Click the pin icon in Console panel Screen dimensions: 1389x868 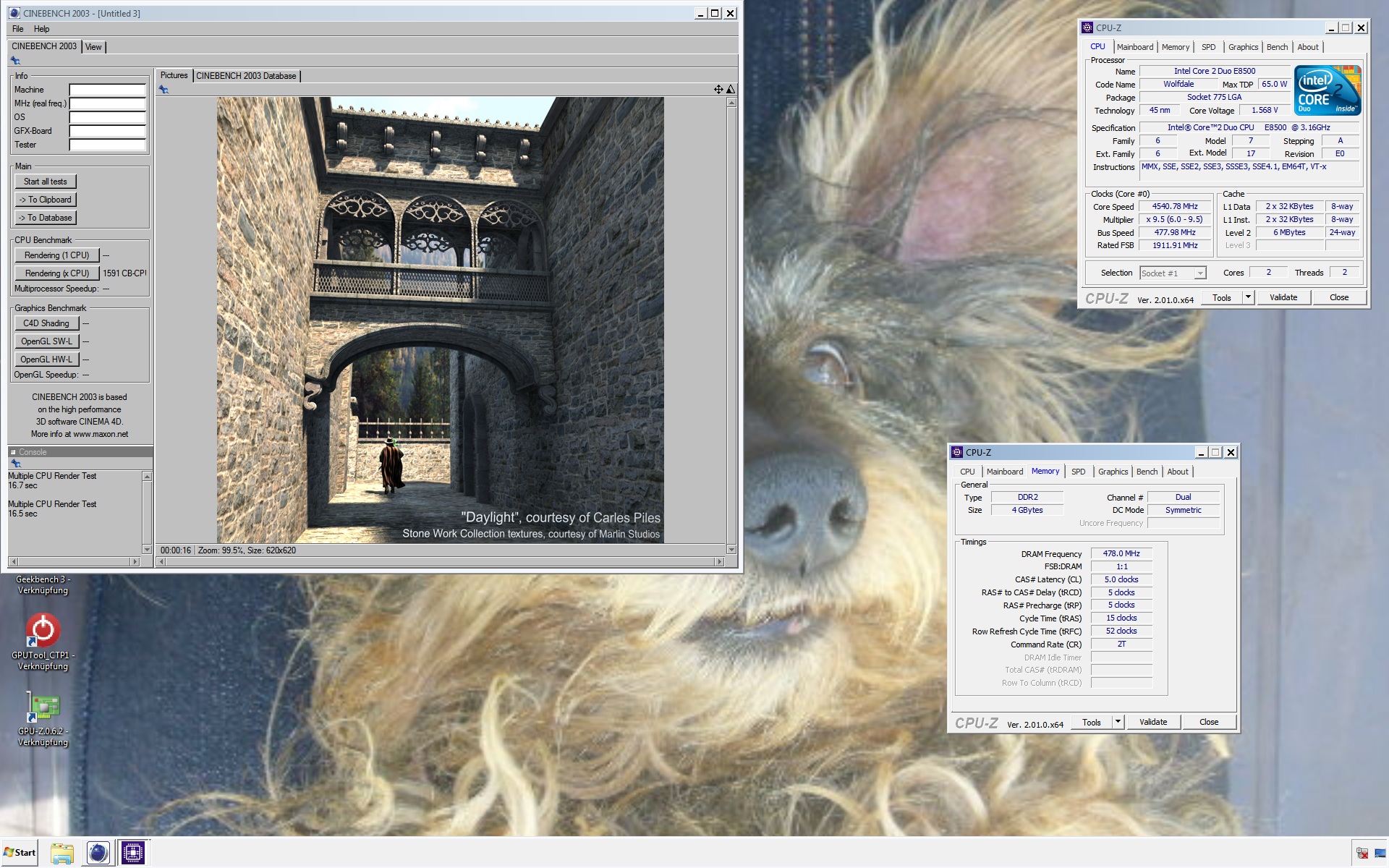pos(15,463)
